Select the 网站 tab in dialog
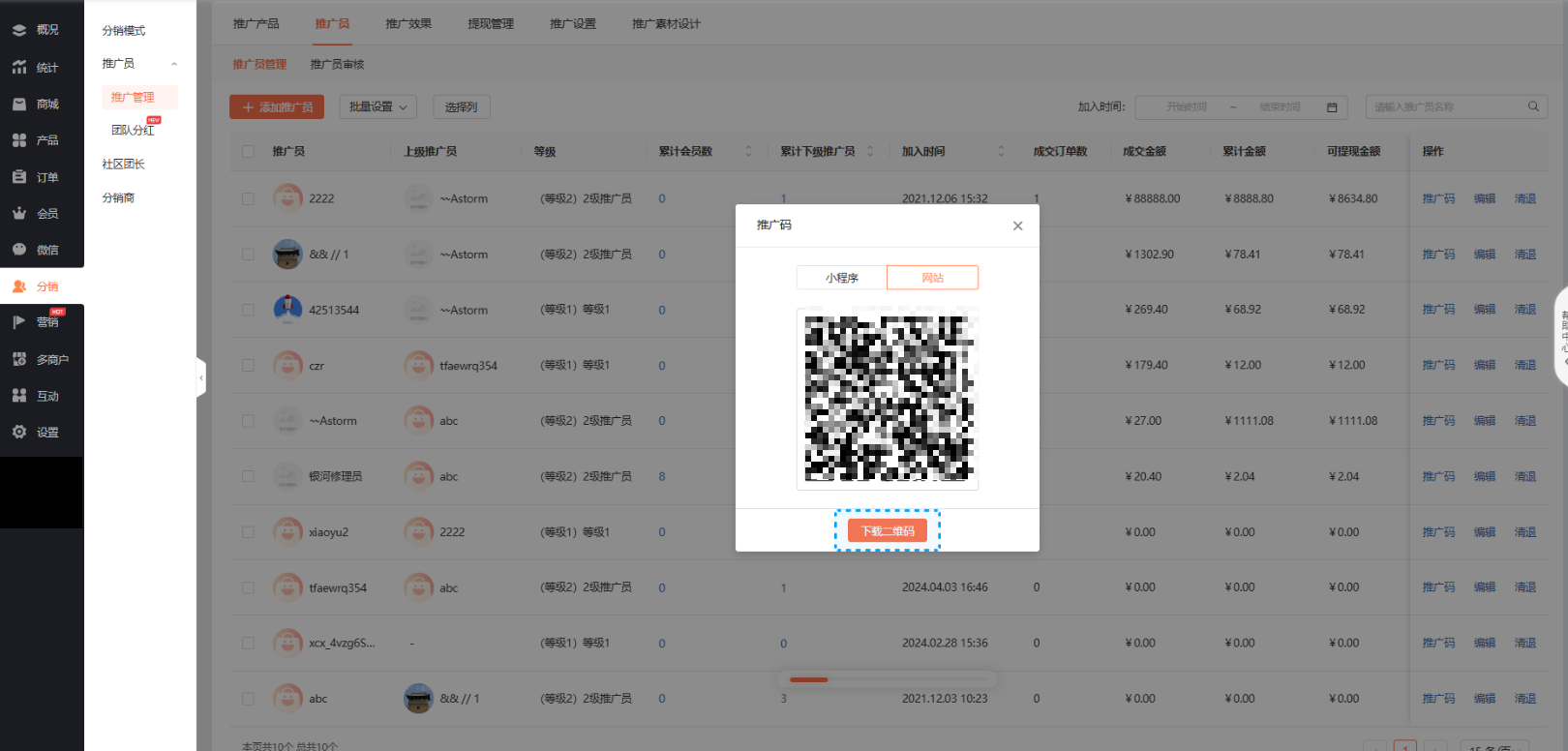 tap(933, 278)
